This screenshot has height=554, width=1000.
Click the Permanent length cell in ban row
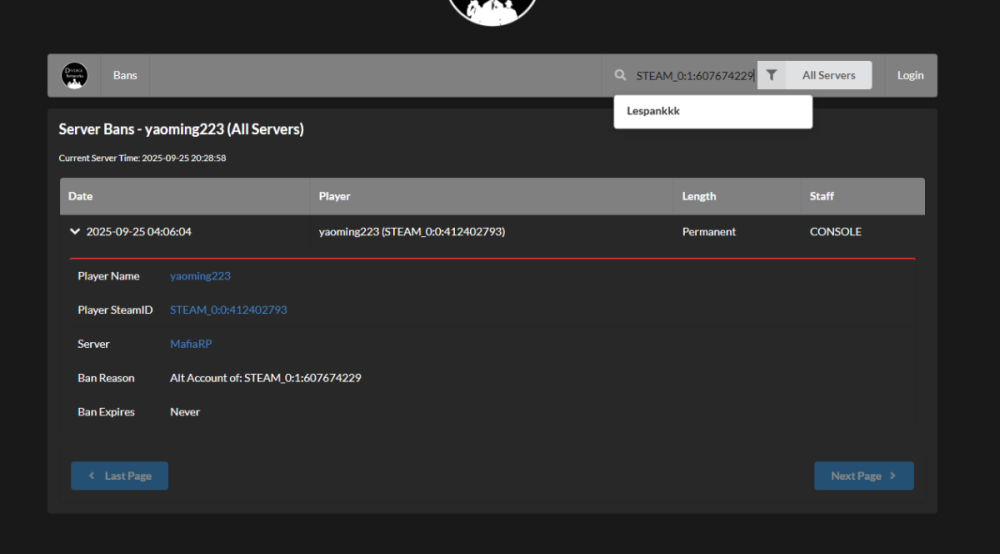[708, 232]
